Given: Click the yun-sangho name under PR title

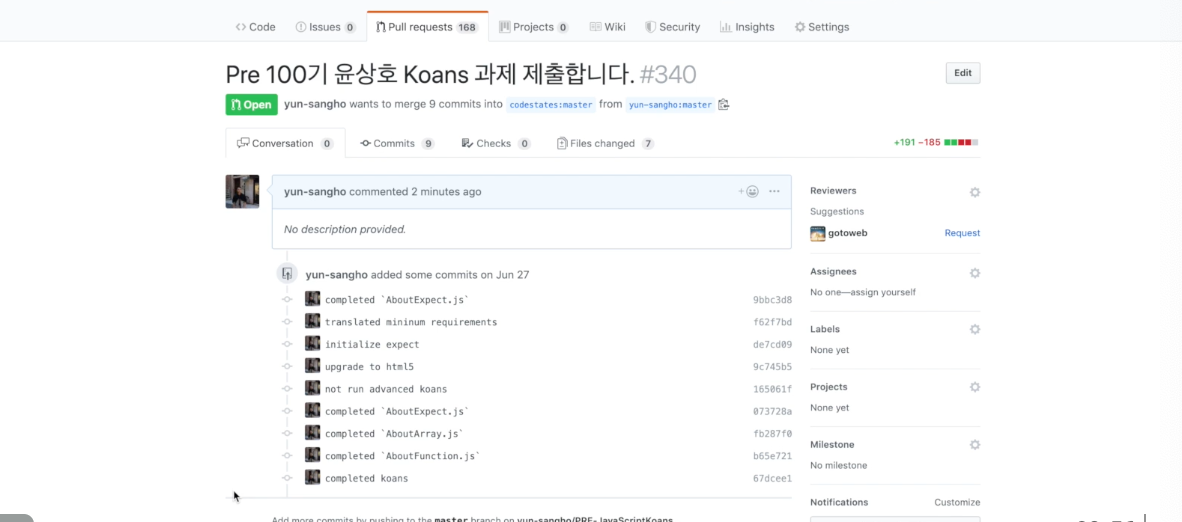Looking at the screenshot, I should 315,104.
